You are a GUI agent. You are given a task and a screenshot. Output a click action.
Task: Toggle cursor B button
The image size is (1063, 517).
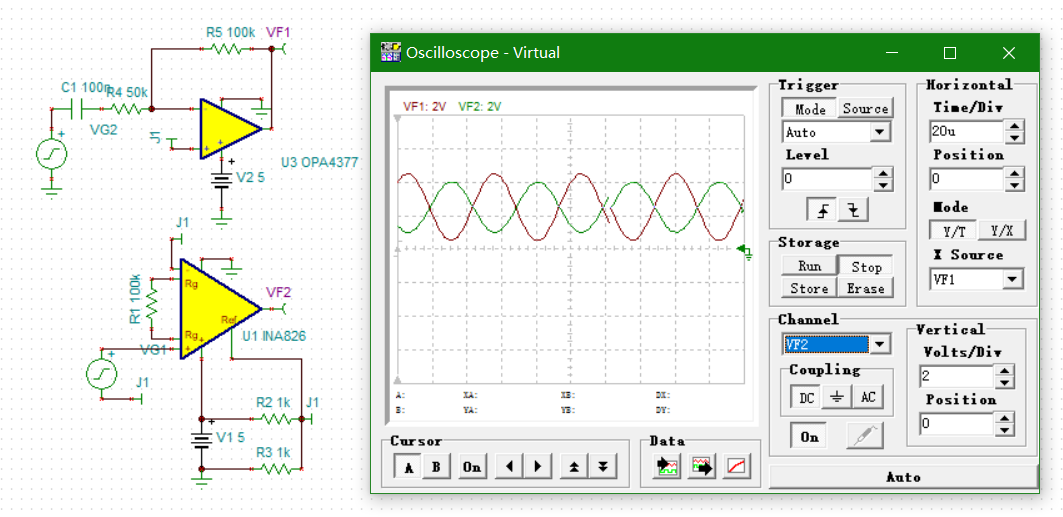point(437,467)
